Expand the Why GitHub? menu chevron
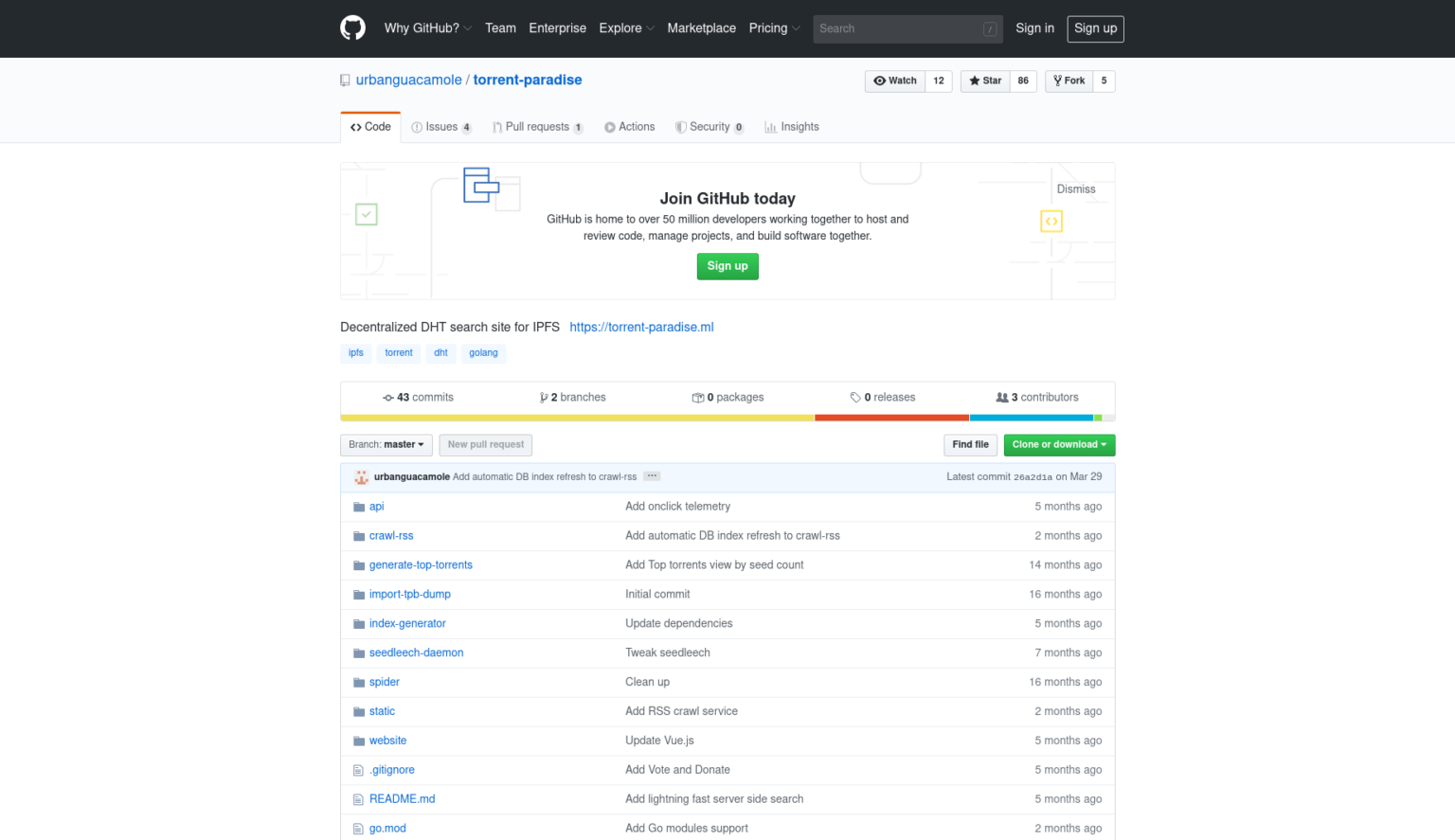Screen dimensions: 1455x840 [468, 28]
